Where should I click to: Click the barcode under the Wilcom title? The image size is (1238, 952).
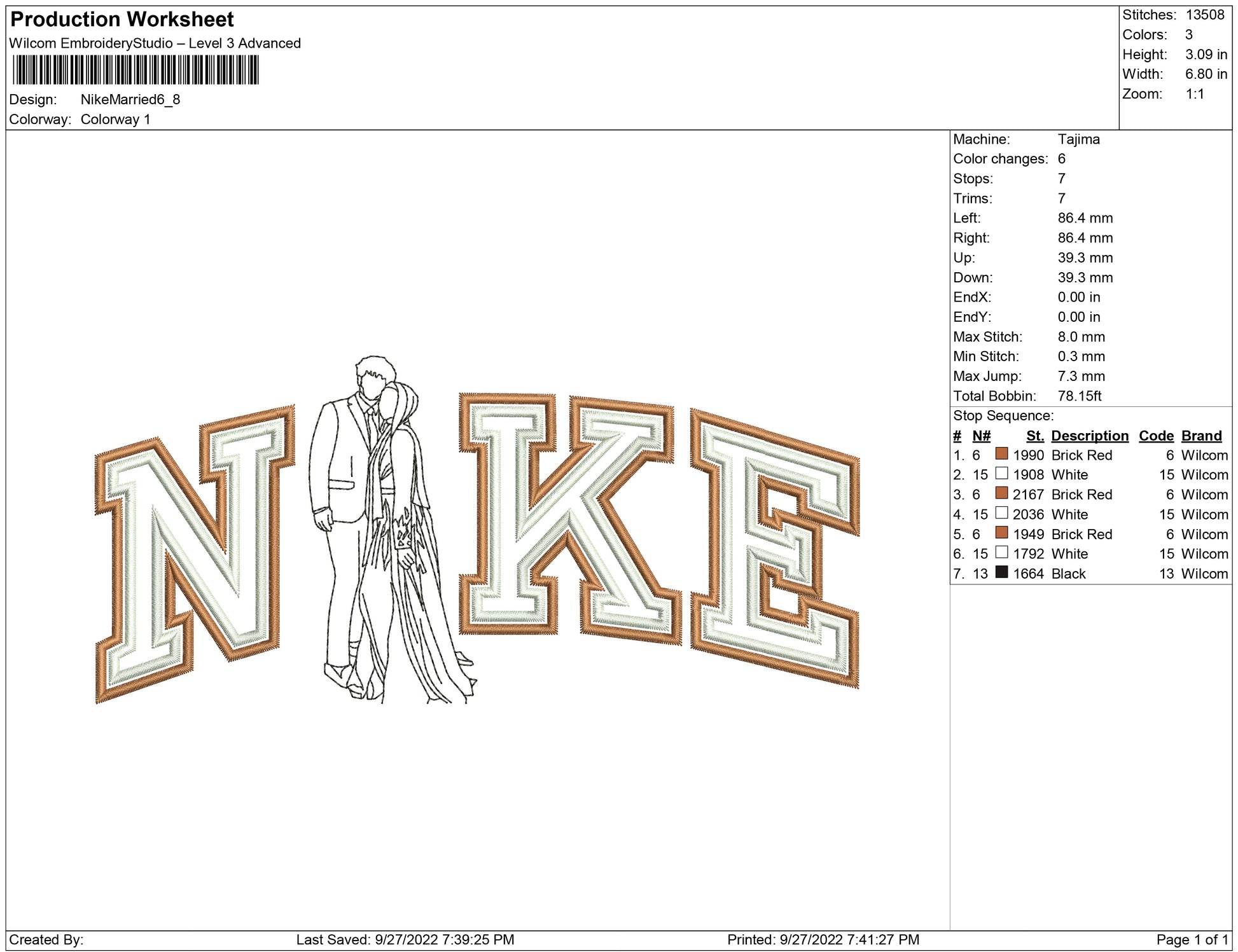136,70
